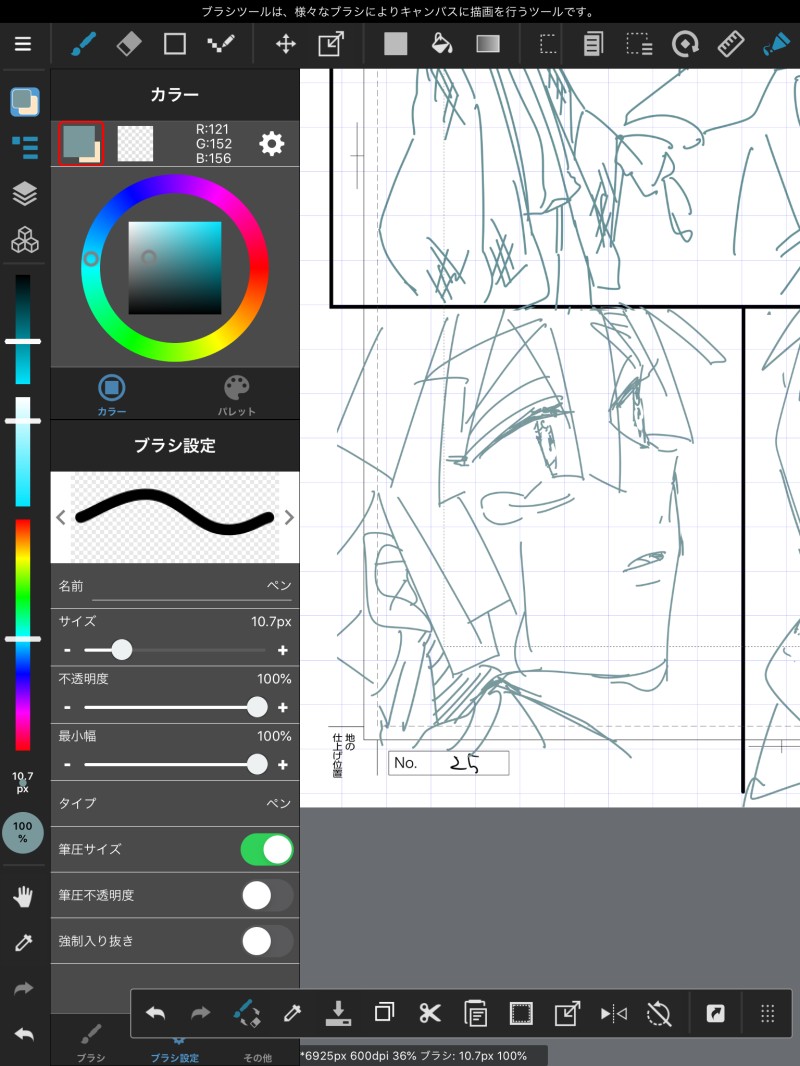Viewport: 800px width, 1066px height.
Task: Open the tool settings list sidebar icon
Action: click(x=25, y=147)
